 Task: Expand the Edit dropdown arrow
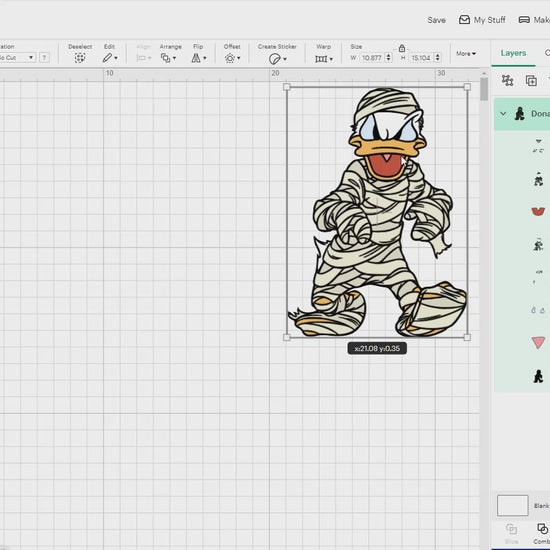[x=116, y=58]
